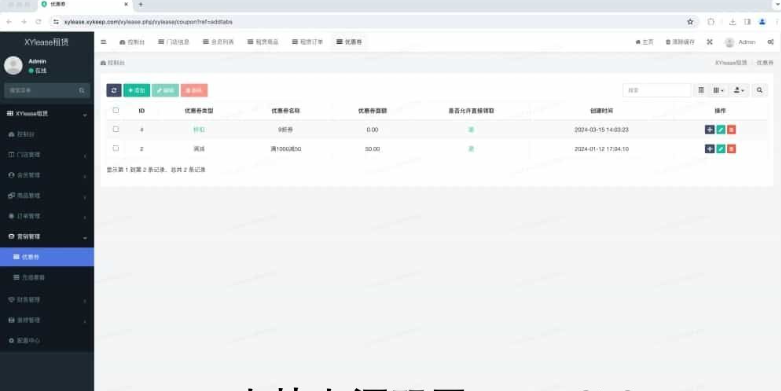Check the checkbox for row ID 4
781x391 pixels.
tap(116, 129)
